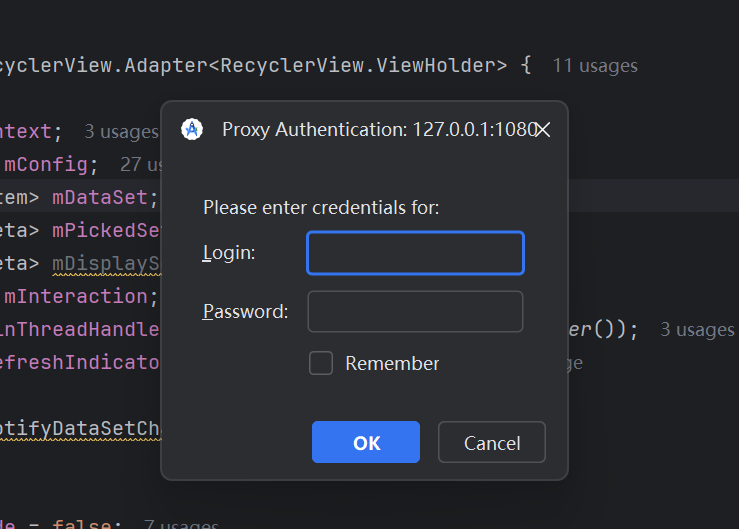Click the Android Studio icon in dialog title

(x=192, y=129)
